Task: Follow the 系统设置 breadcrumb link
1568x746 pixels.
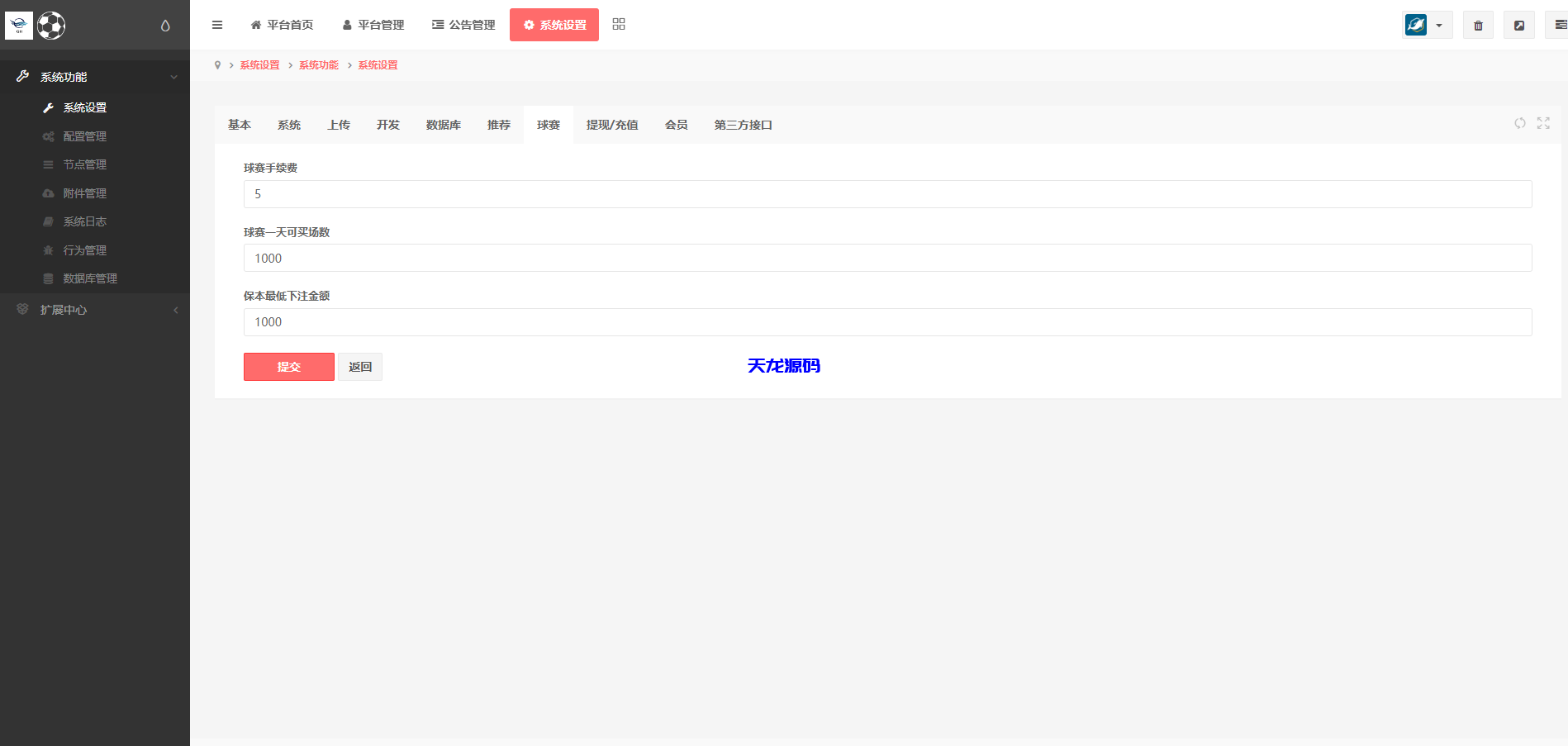Action: 259,64
